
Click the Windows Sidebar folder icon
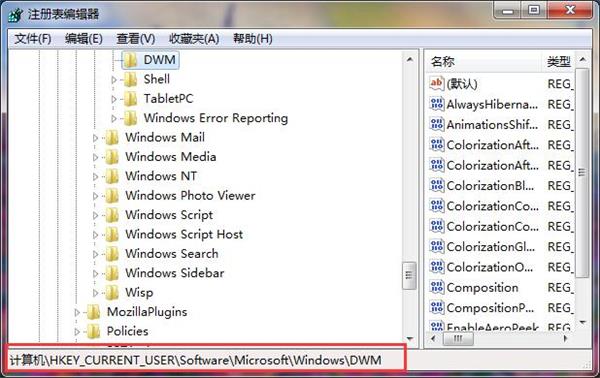point(112,274)
